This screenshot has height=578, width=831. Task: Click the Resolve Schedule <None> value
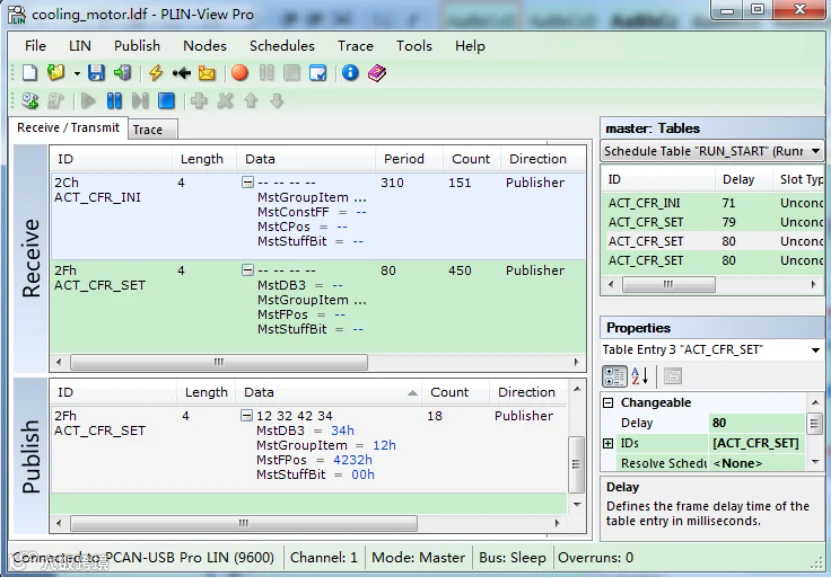(756, 463)
